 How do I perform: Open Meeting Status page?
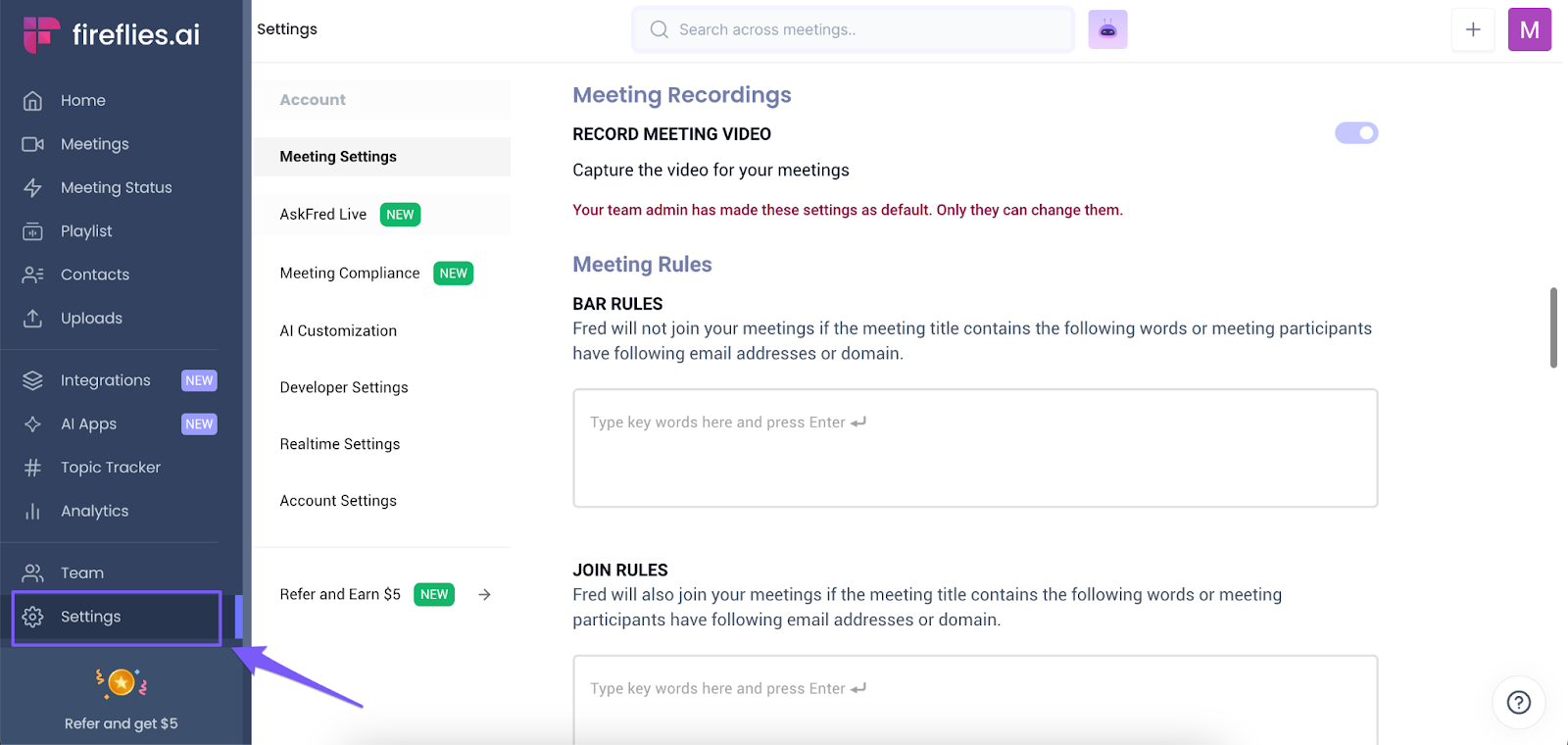(117, 187)
